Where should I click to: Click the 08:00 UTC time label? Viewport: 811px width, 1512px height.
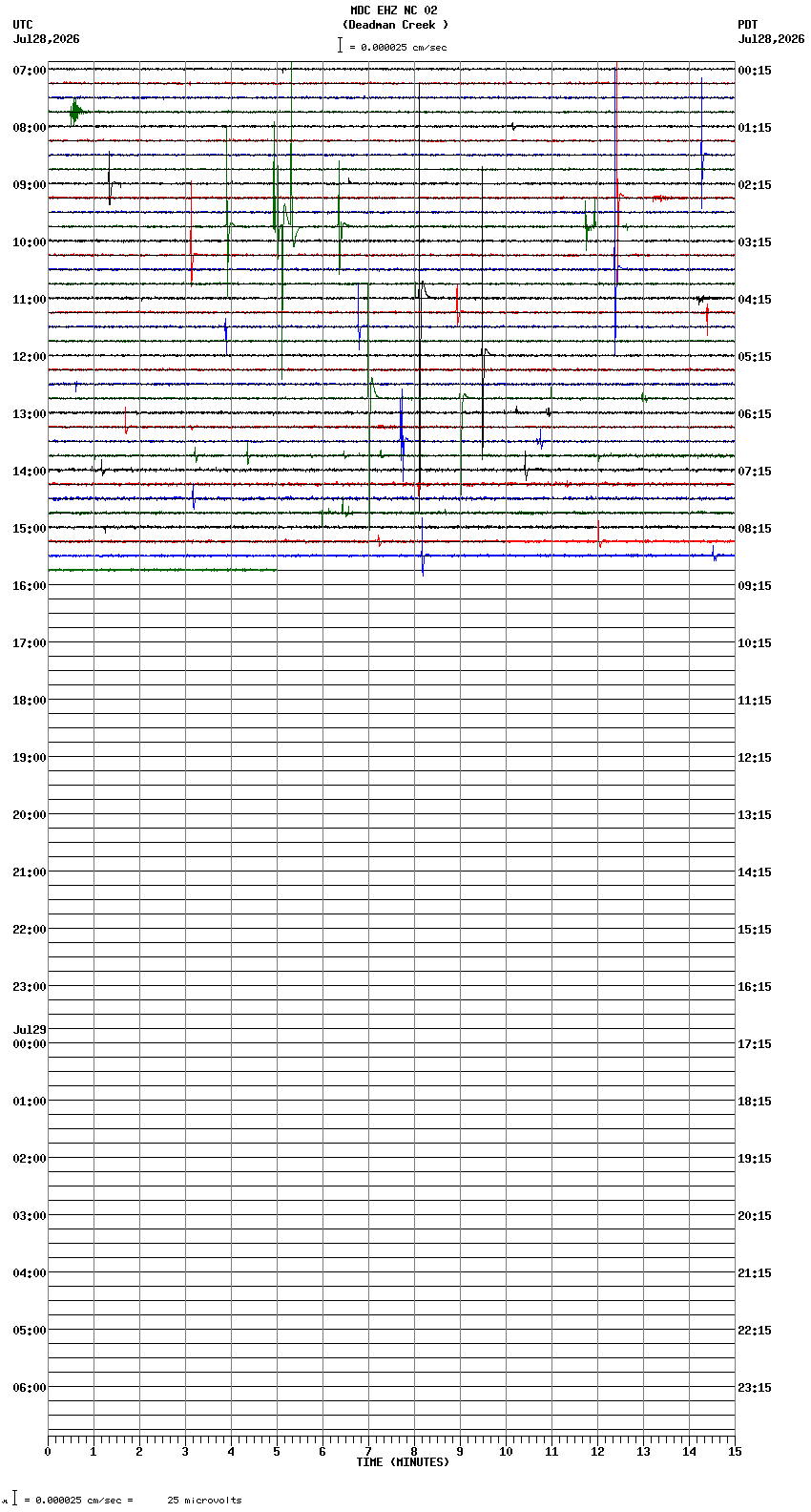click(x=30, y=128)
